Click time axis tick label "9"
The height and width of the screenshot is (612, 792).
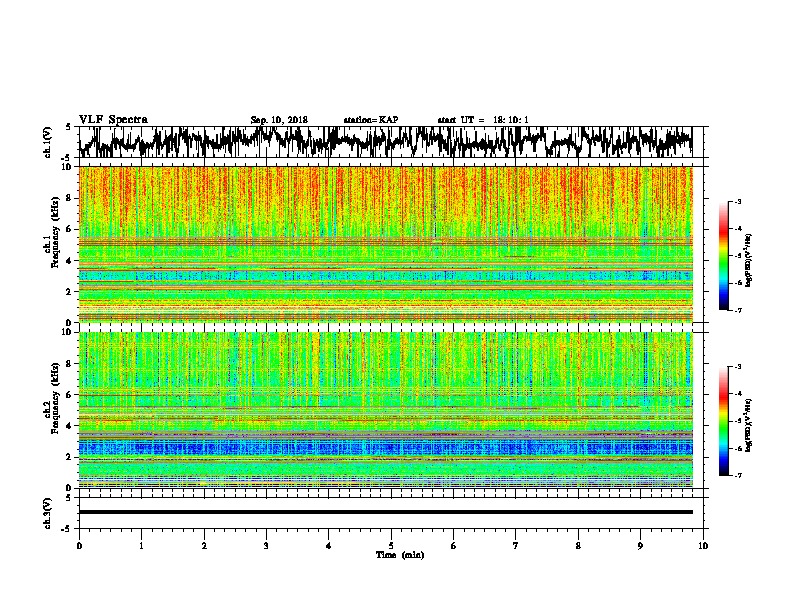[x=640, y=546]
